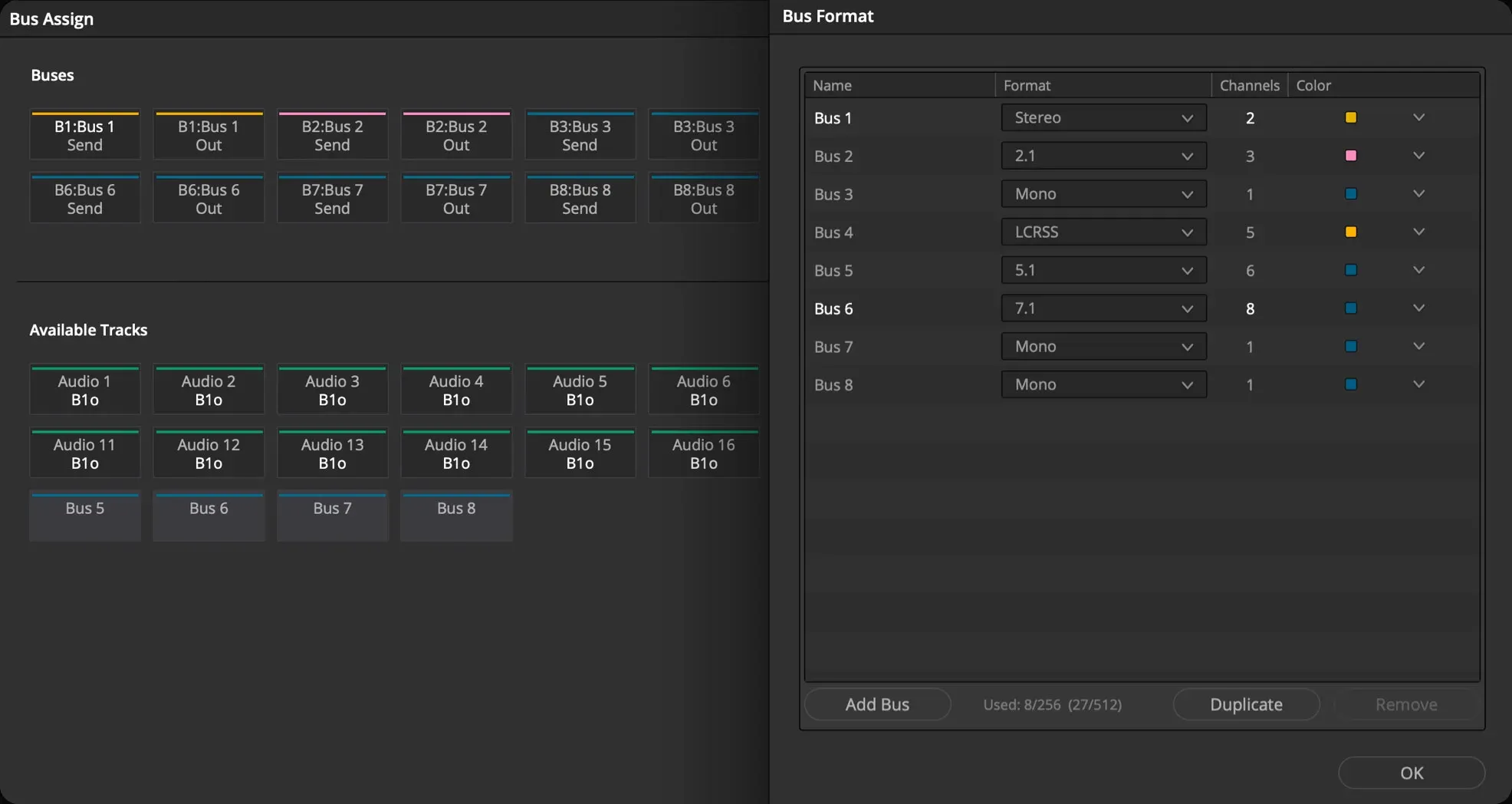Select the Bus 1 name in the table
Viewport: 1512px width, 804px height.
click(x=833, y=118)
